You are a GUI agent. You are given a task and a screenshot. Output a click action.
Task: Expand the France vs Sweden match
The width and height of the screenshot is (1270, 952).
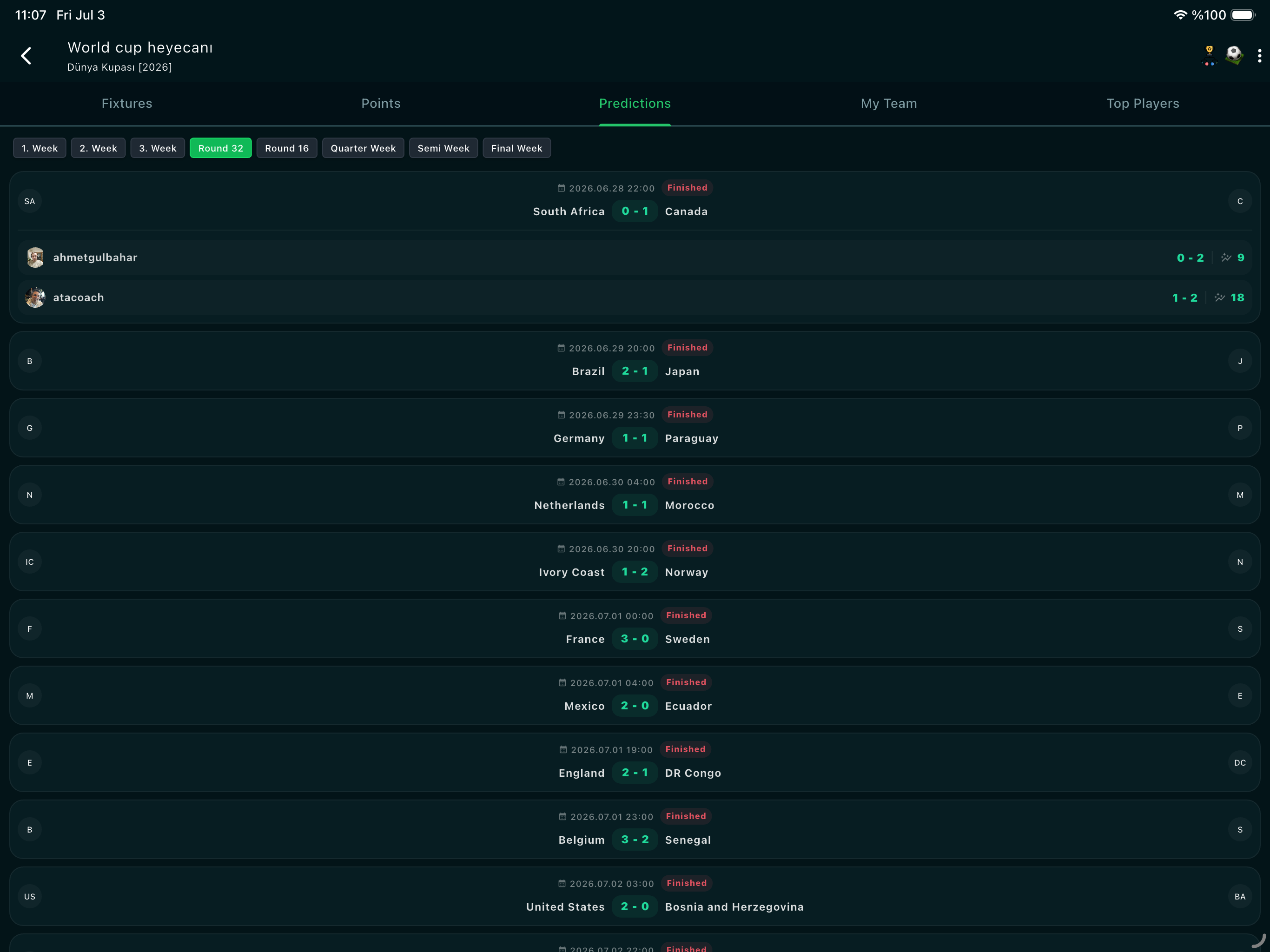[635, 628]
